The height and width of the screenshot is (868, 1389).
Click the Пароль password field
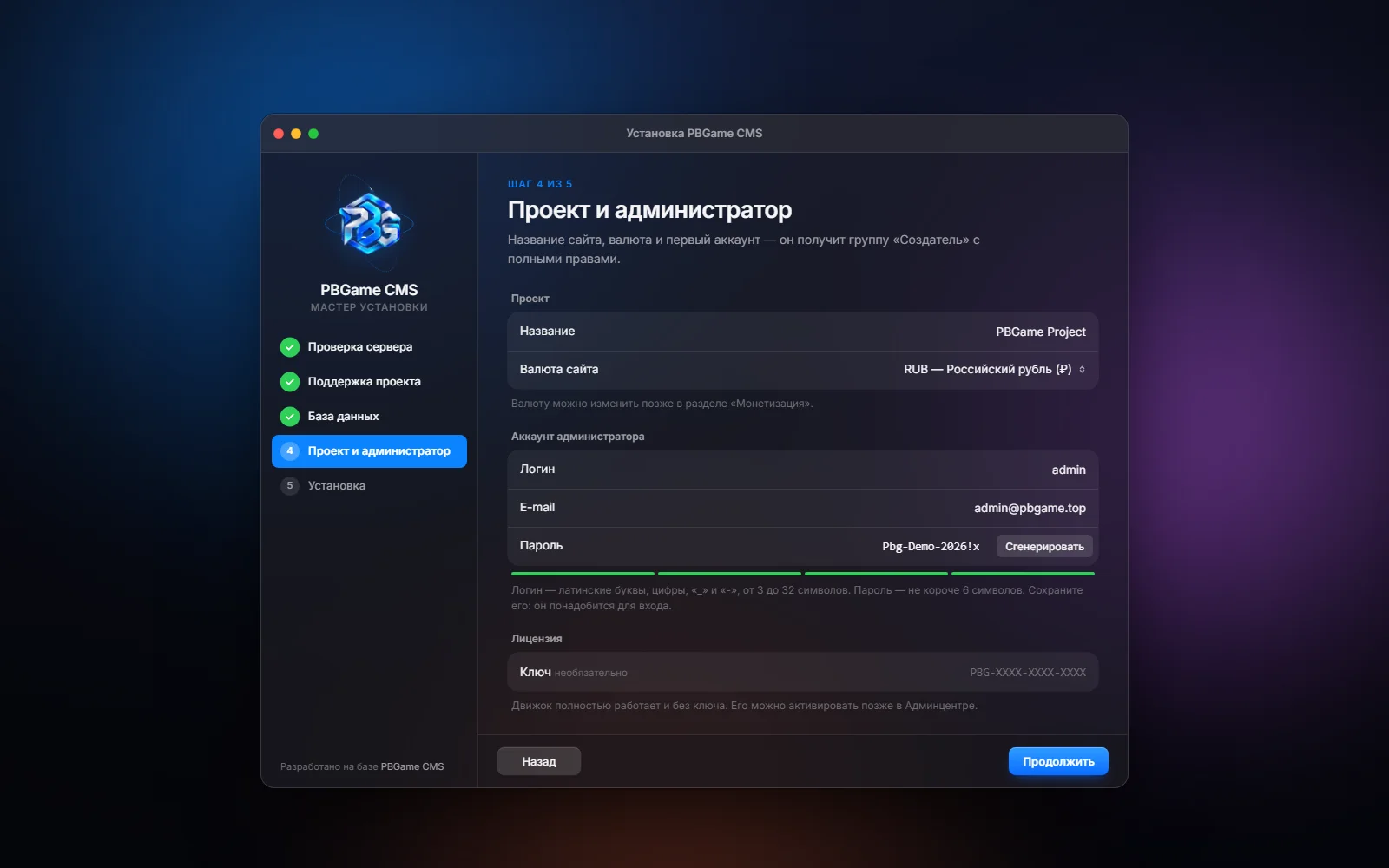tap(931, 547)
